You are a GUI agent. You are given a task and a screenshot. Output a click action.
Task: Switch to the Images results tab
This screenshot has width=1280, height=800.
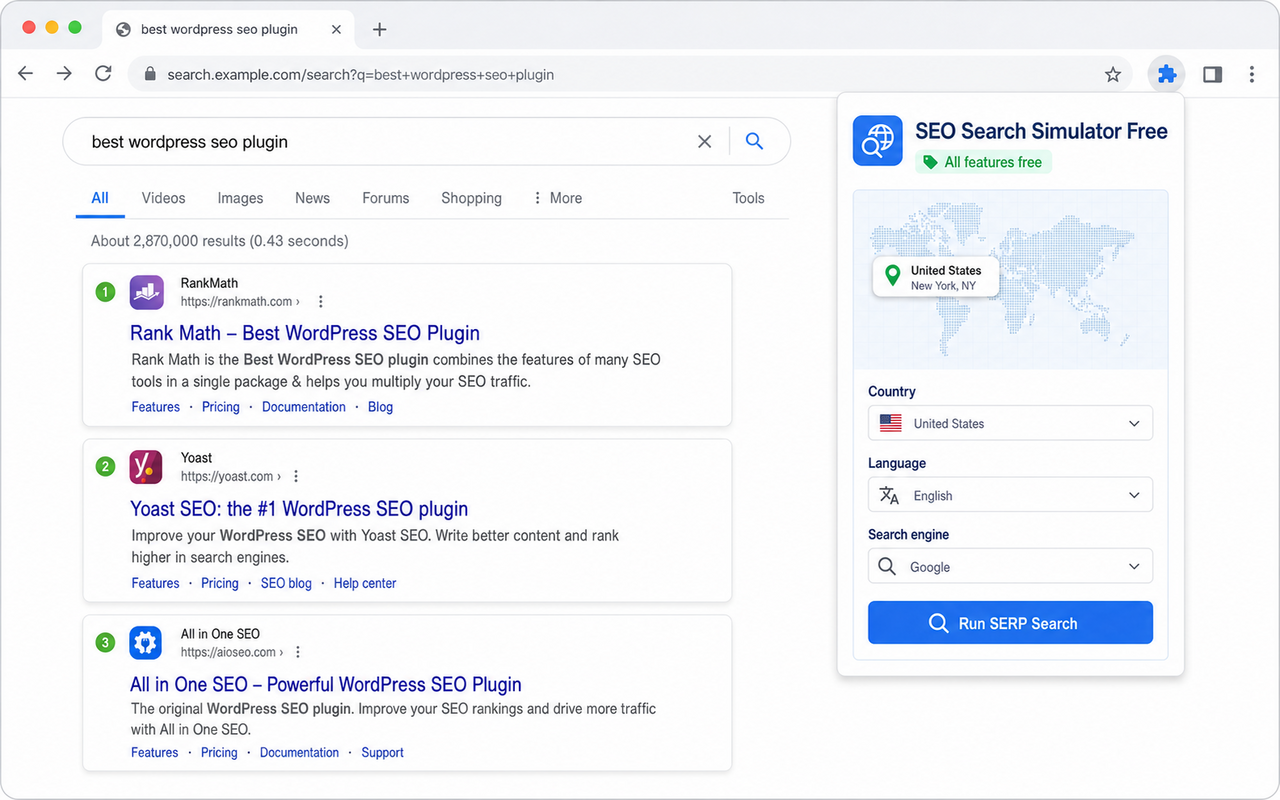240,198
